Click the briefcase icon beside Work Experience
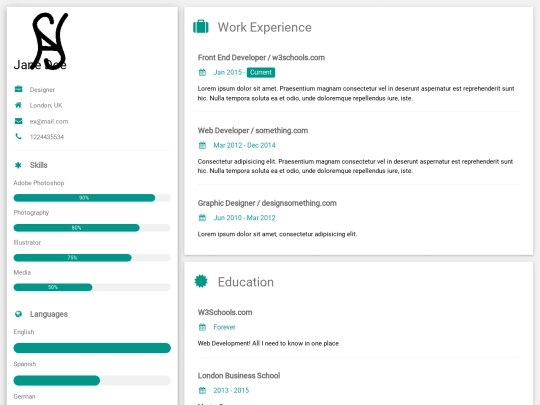540x405 pixels. pyautogui.click(x=201, y=27)
